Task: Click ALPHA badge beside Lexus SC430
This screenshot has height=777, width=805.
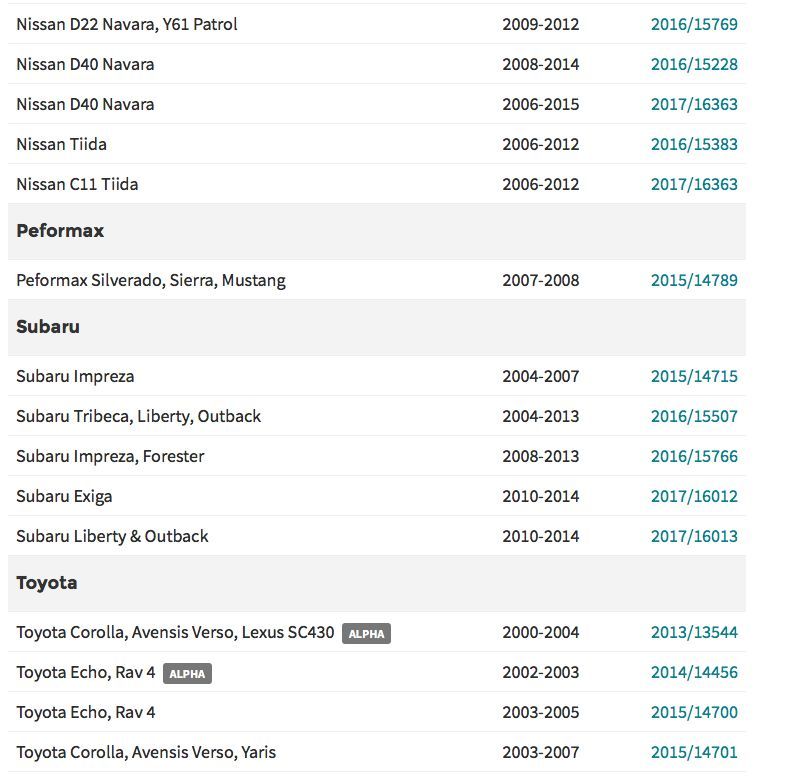Action: 367,634
